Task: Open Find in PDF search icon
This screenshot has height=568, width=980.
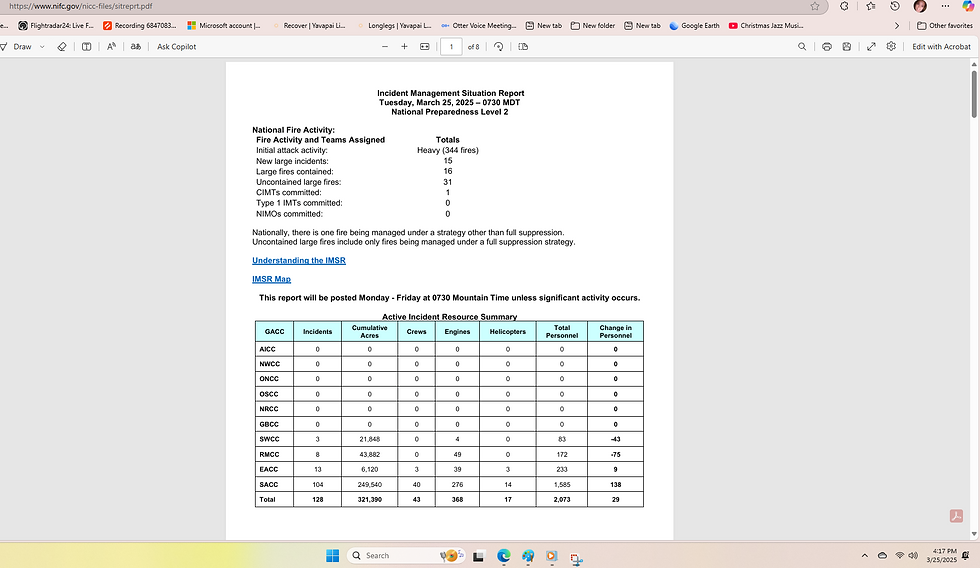Action: [802, 47]
